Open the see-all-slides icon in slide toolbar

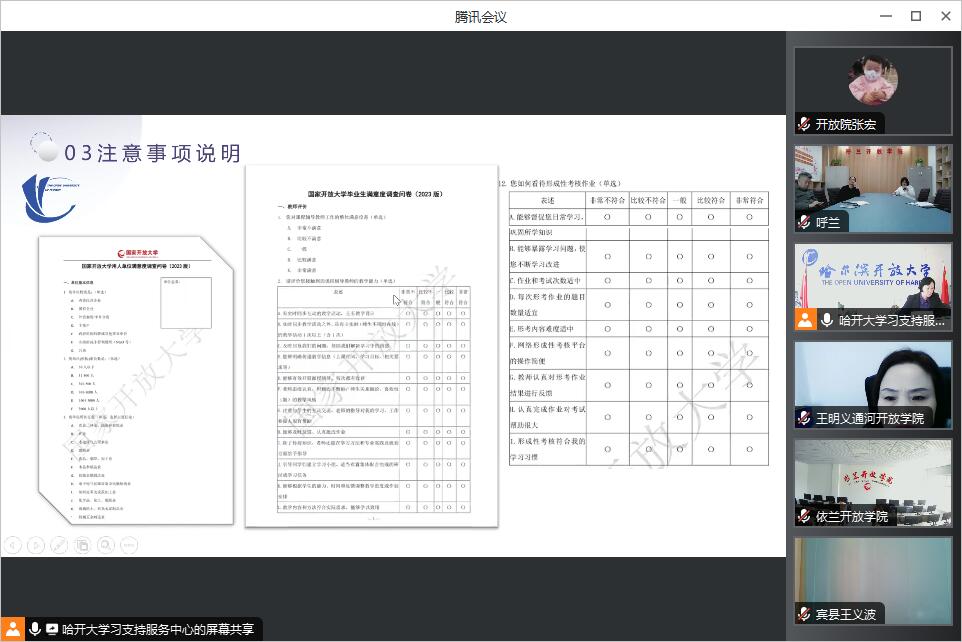pos(82,545)
